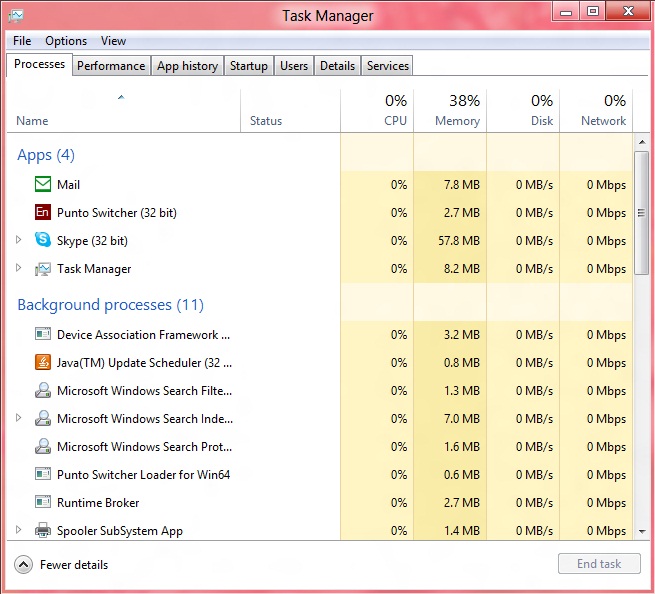Switch to the Services tab

[388, 66]
